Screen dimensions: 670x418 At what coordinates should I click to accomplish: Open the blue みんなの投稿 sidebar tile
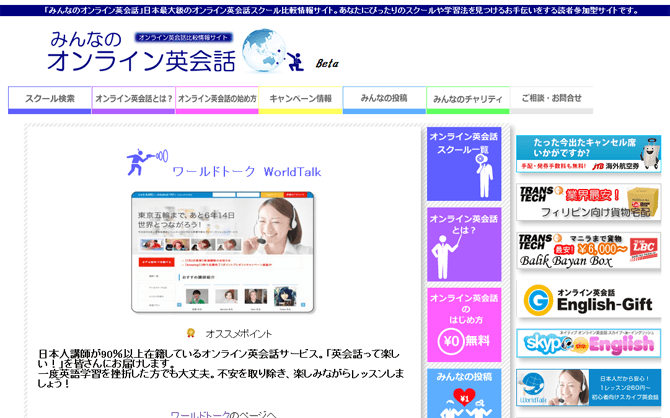tap(464, 394)
